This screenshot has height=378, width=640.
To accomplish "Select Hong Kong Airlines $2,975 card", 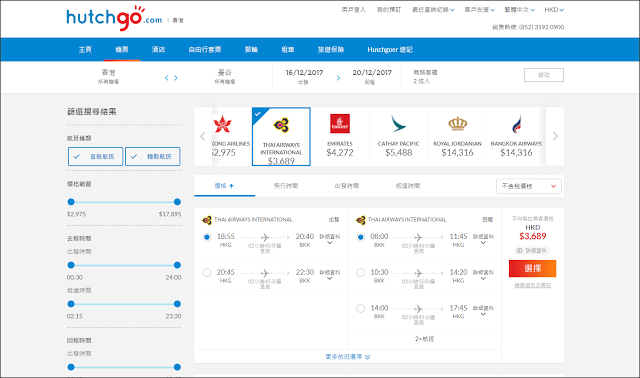I will click(231, 136).
